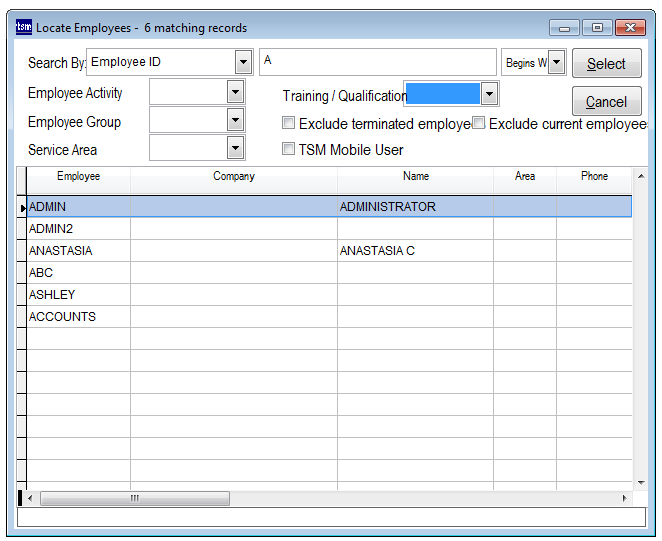Click the horizontal scrollbar right arrow
662x541 pixels.
coord(625,498)
